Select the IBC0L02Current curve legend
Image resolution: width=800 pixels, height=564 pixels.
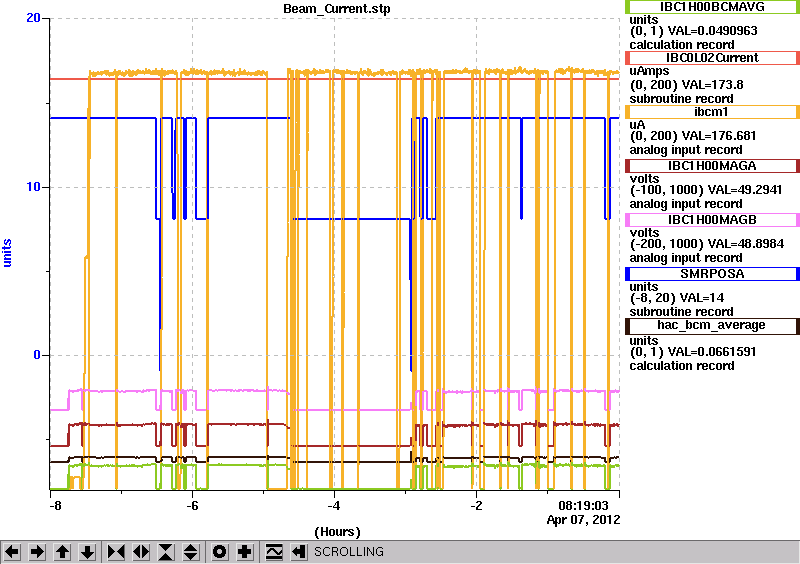tap(712, 58)
